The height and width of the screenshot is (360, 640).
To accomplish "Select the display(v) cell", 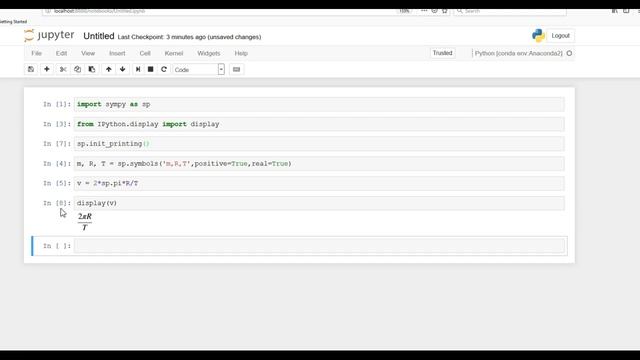I will (x=319, y=203).
